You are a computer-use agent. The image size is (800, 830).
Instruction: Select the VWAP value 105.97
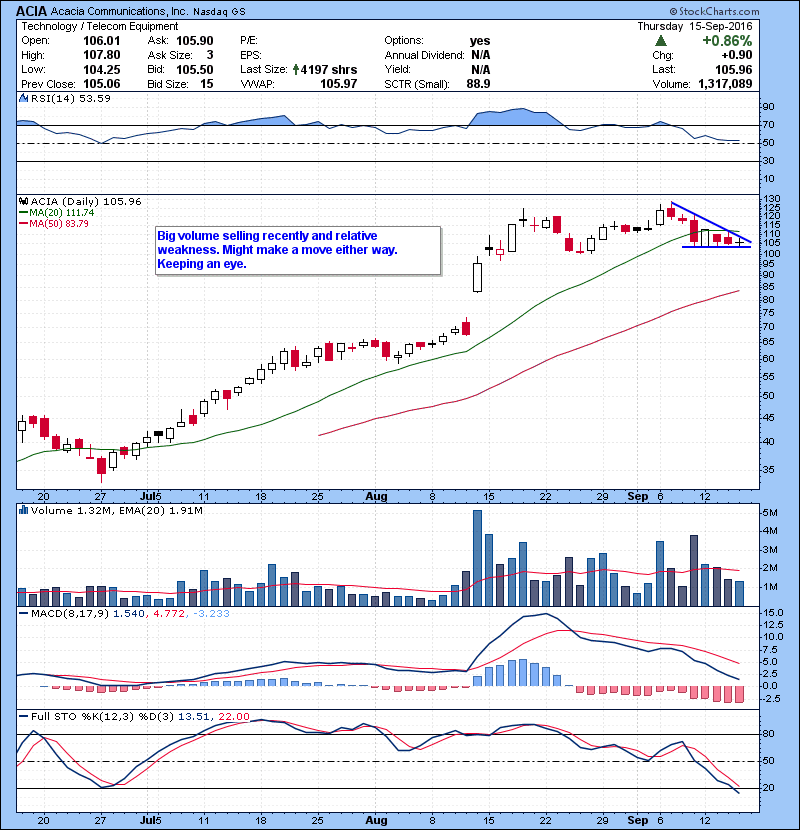(x=339, y=84)
